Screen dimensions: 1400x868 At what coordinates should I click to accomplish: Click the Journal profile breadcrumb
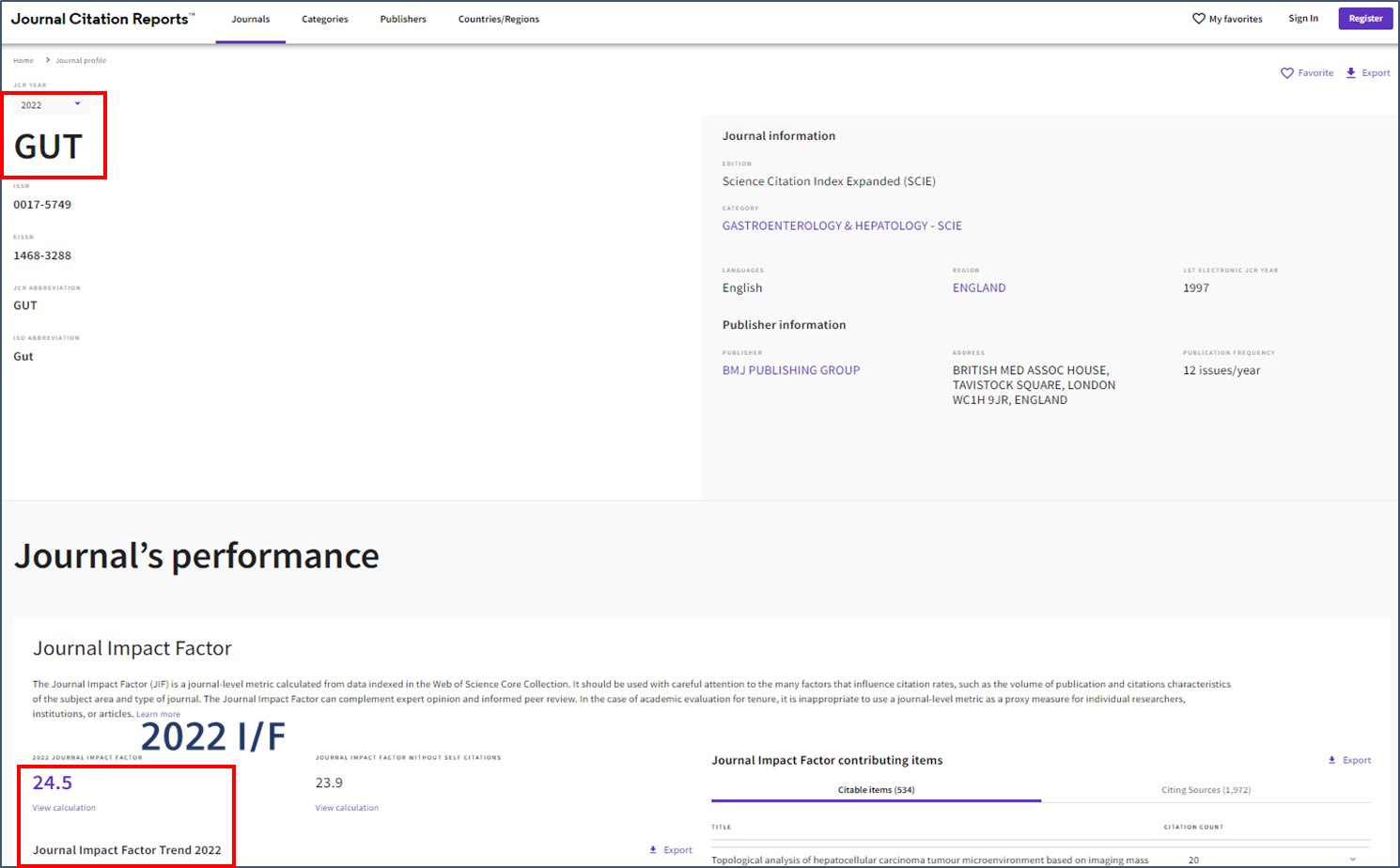pyautogui.click(x=81, y=60)
